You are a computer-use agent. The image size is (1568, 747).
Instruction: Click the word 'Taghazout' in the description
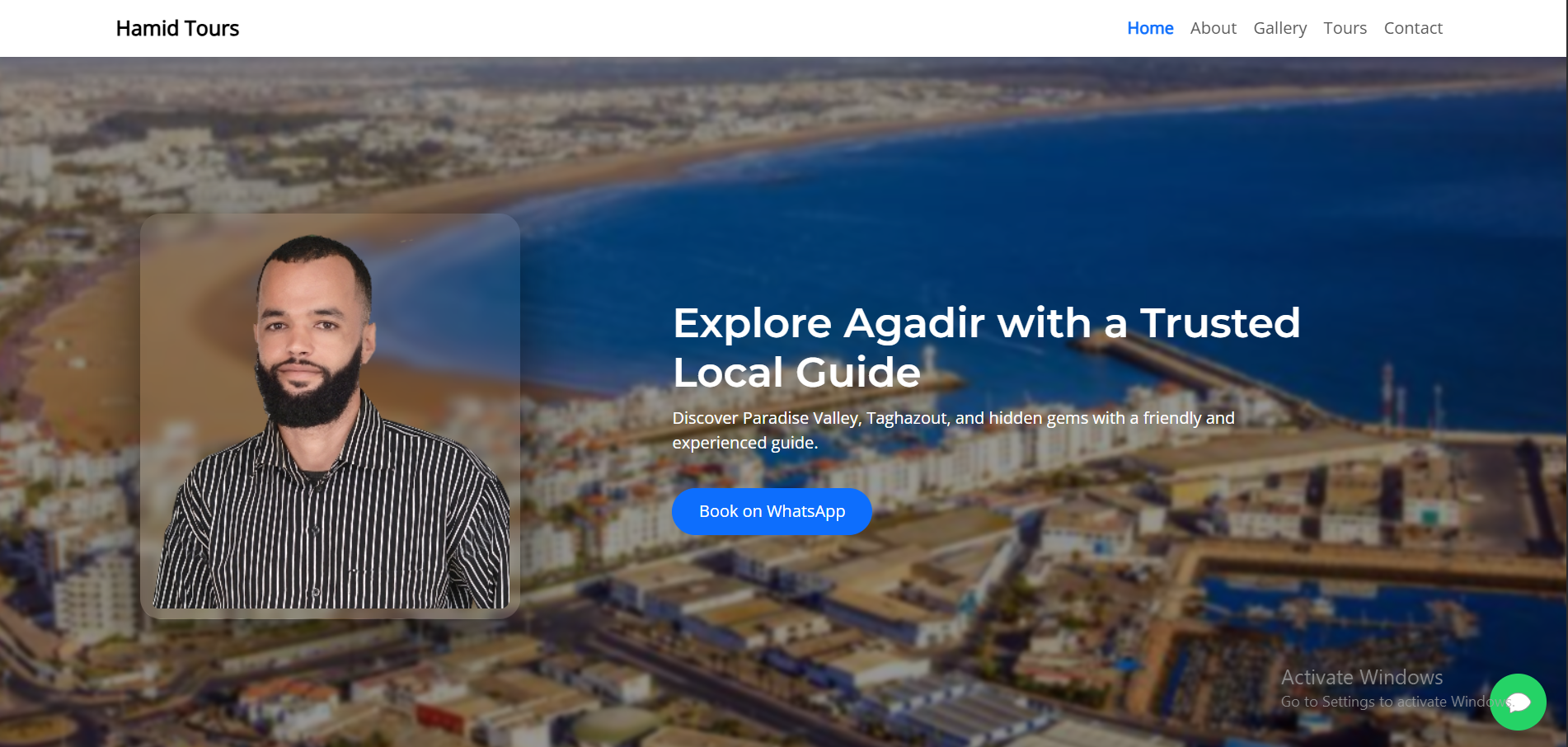click(x=907, y=418)
